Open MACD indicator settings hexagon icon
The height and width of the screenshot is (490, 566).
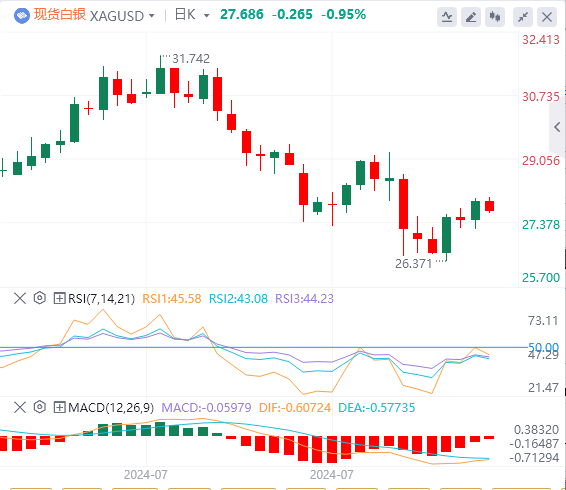click(x=40, y=407)
